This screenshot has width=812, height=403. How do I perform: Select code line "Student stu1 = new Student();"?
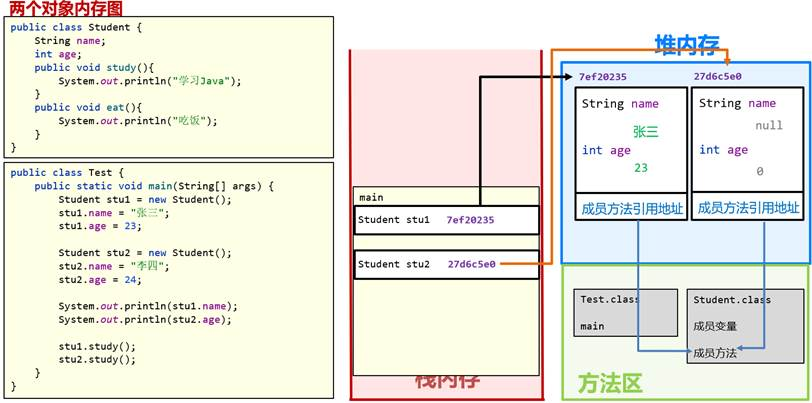[x=145, y=199]
